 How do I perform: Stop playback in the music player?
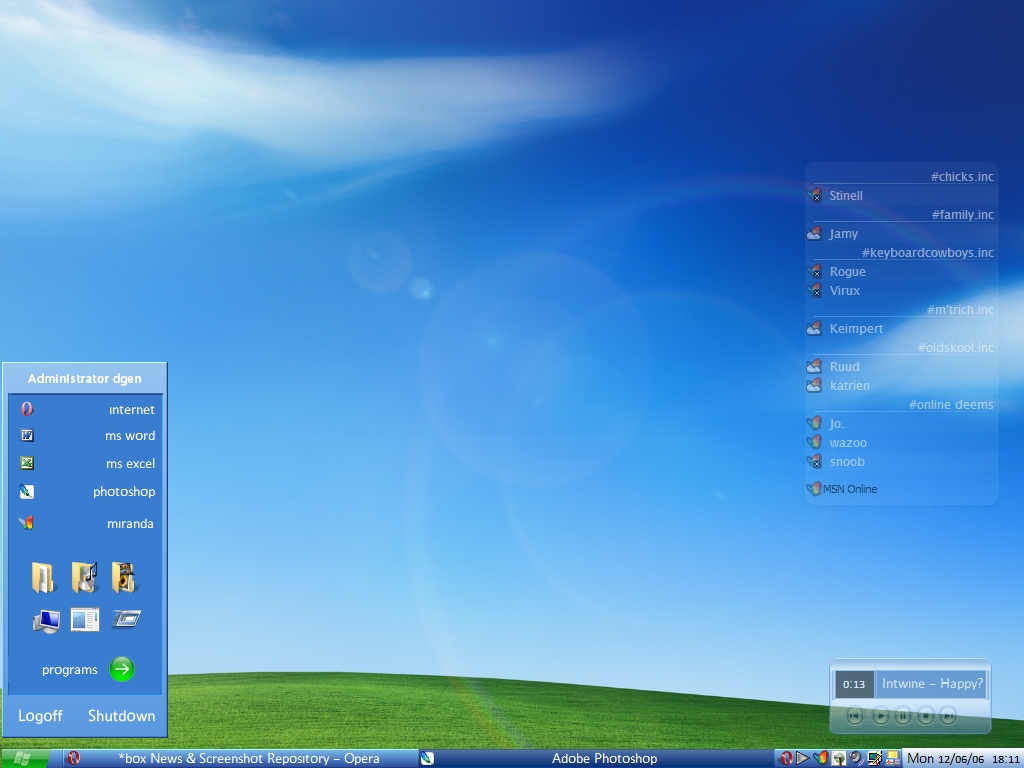point(926,716)
